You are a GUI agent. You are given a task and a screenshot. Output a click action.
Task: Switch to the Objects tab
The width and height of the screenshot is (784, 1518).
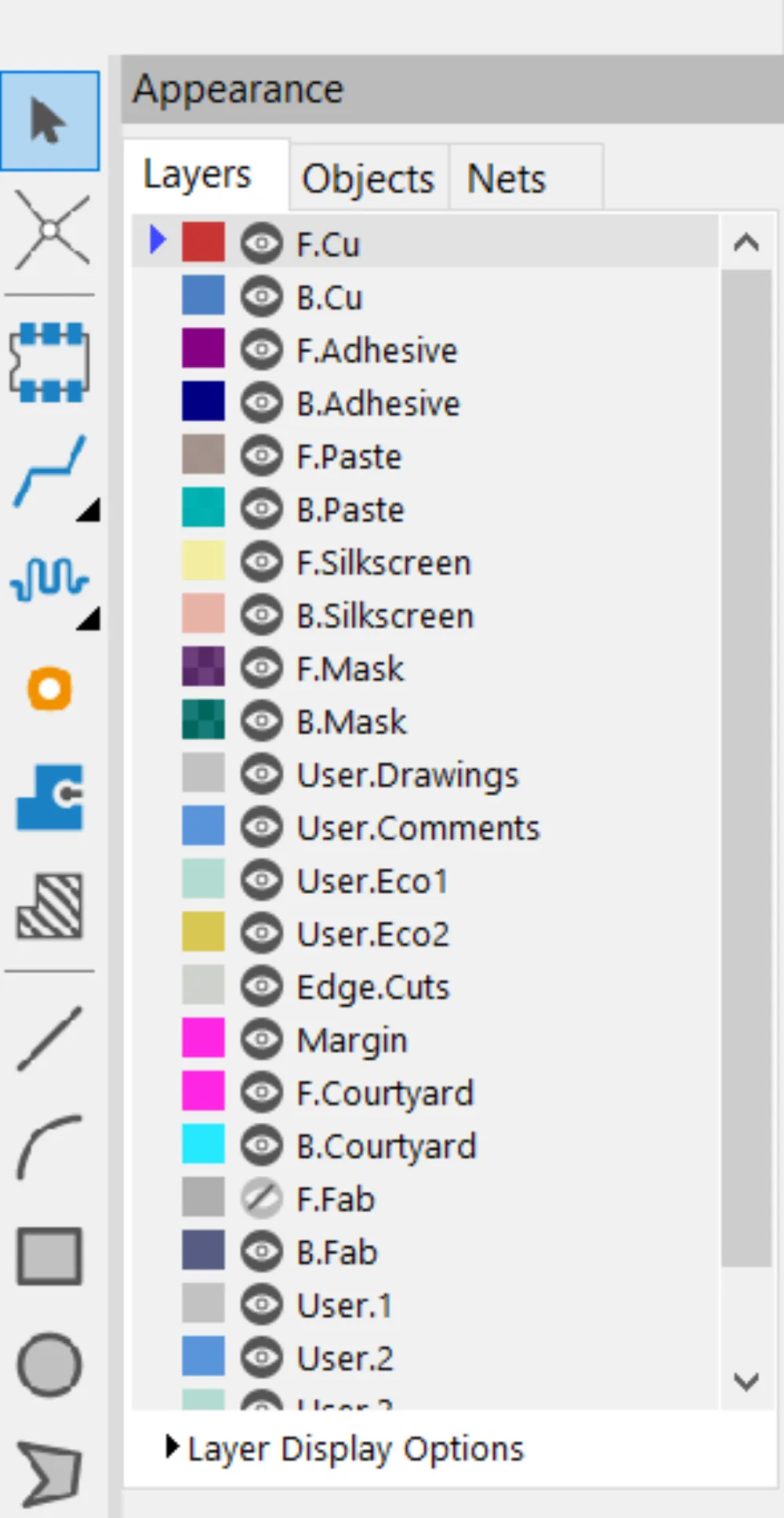click(x=368, y=179)
